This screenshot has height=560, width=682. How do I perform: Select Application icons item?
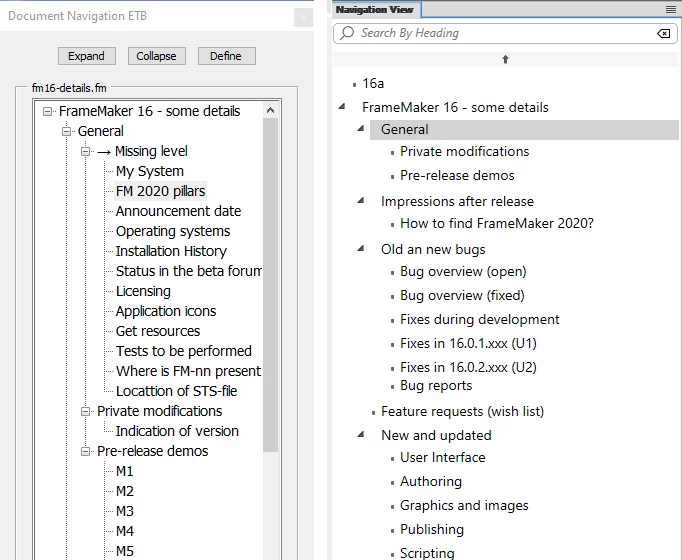point(166,311)
